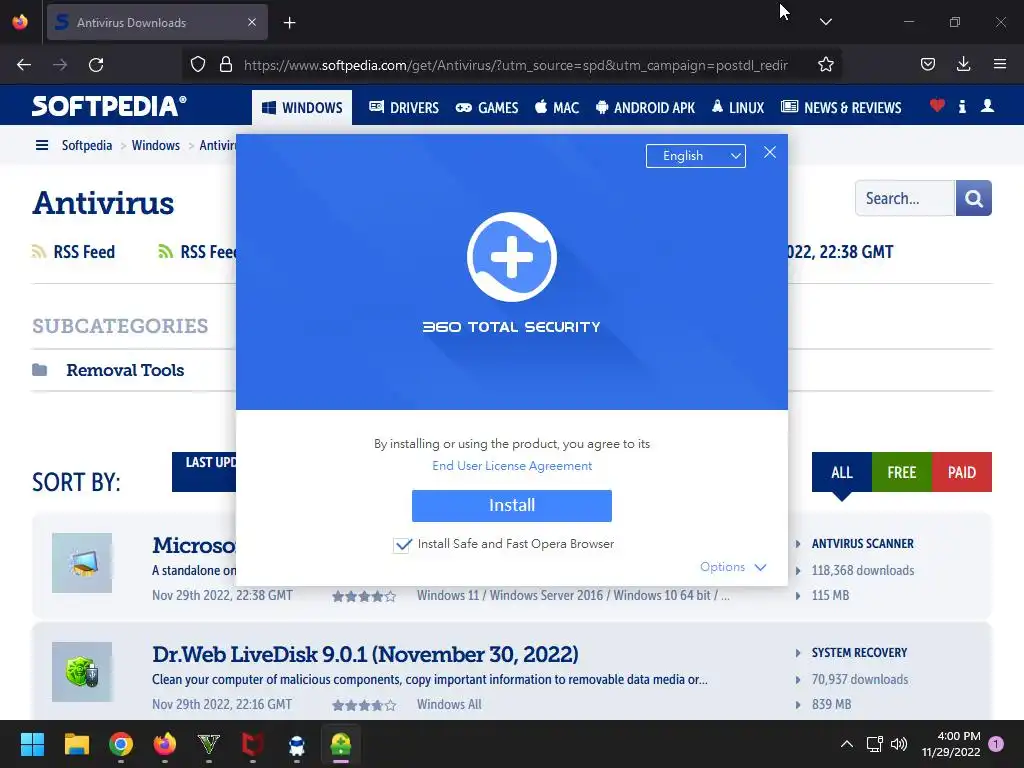Click the Softpedia breadcrumb link
The width and height of the screenshot is (1024, 768).
point(87,145)
